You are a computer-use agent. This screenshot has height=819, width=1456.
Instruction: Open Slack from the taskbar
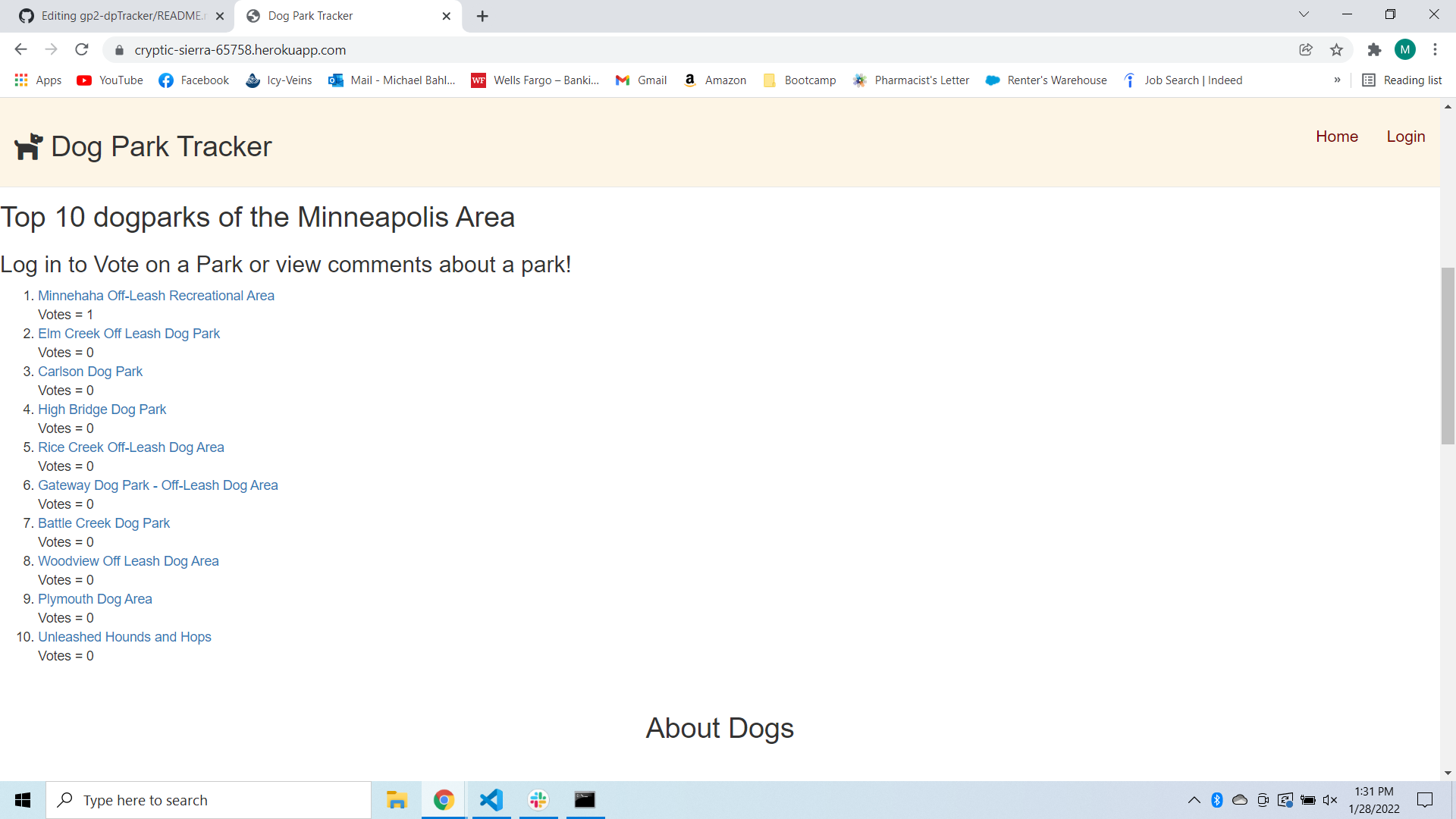[538, 800]
